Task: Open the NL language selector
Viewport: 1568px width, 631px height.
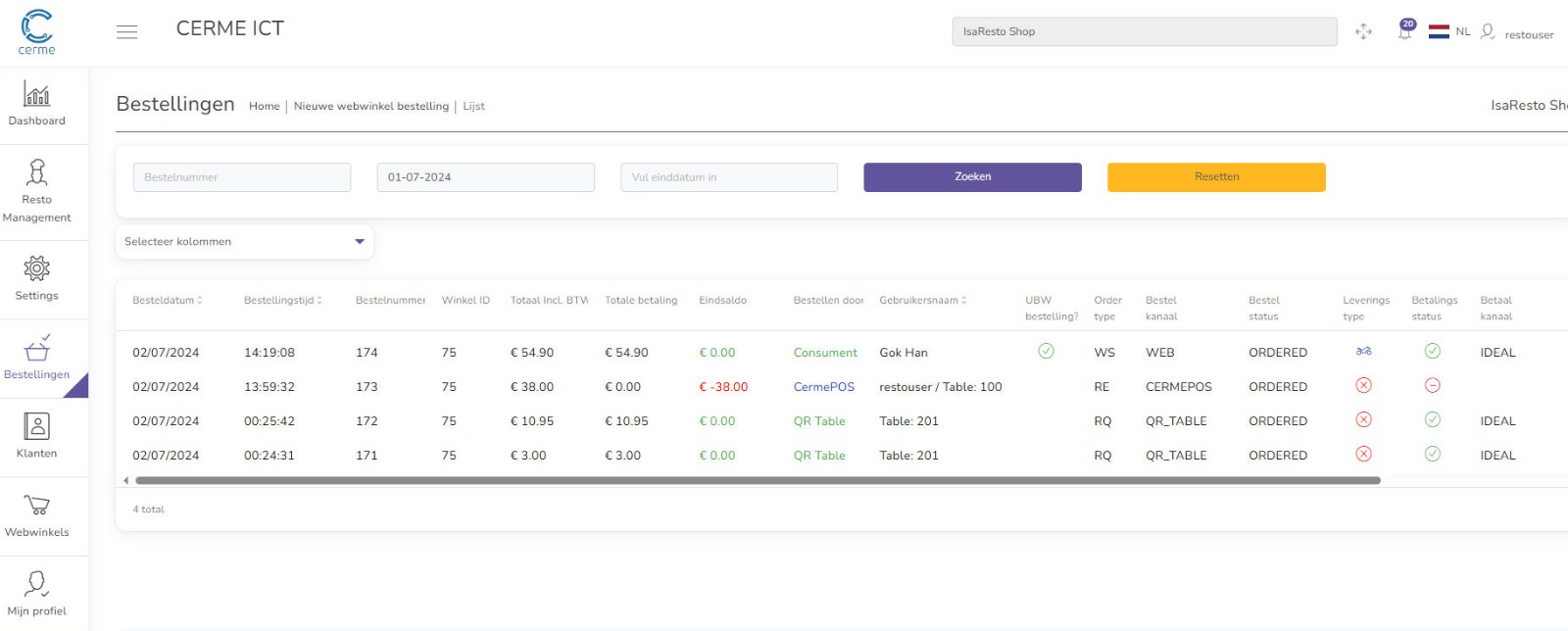Action: pos(1462,31)
